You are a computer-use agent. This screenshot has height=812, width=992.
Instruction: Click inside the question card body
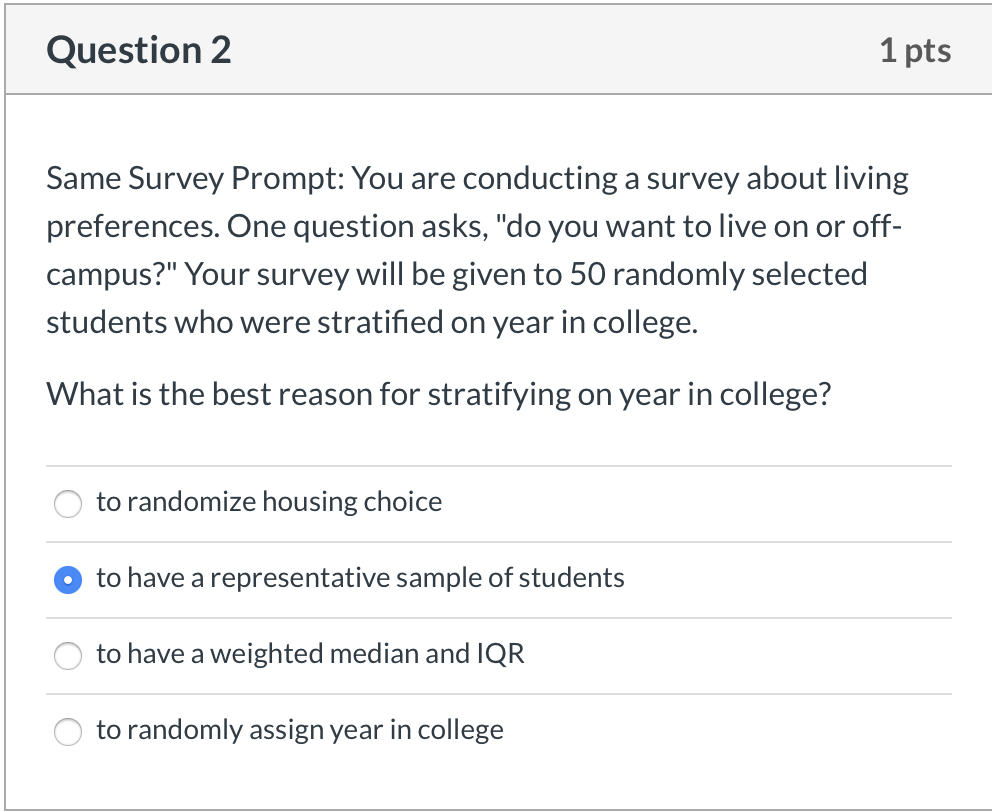coord(496,430)
